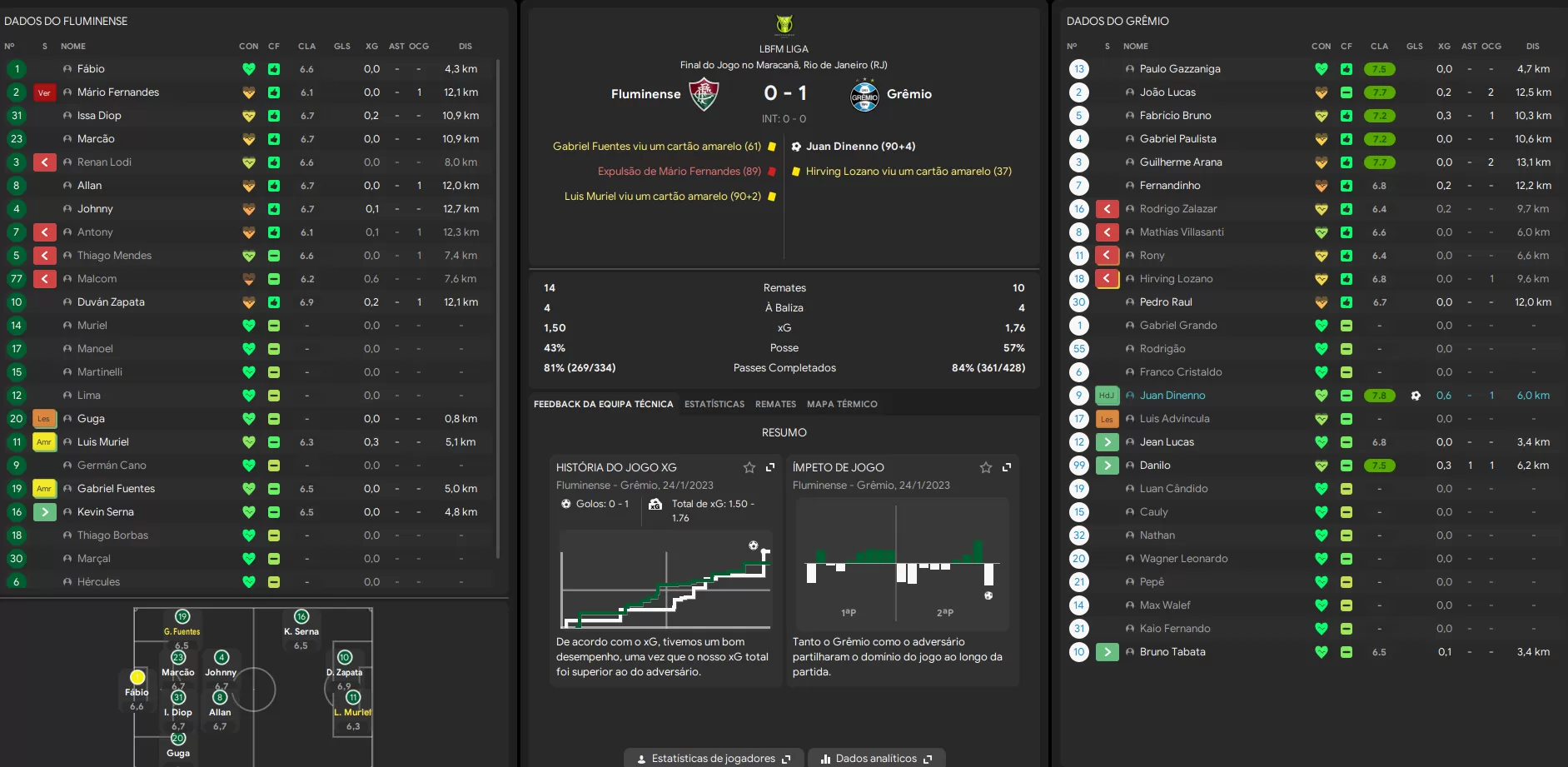The image size is (1568, 767).
Task: Open Dados analíticos button
Action: (876, 759)
